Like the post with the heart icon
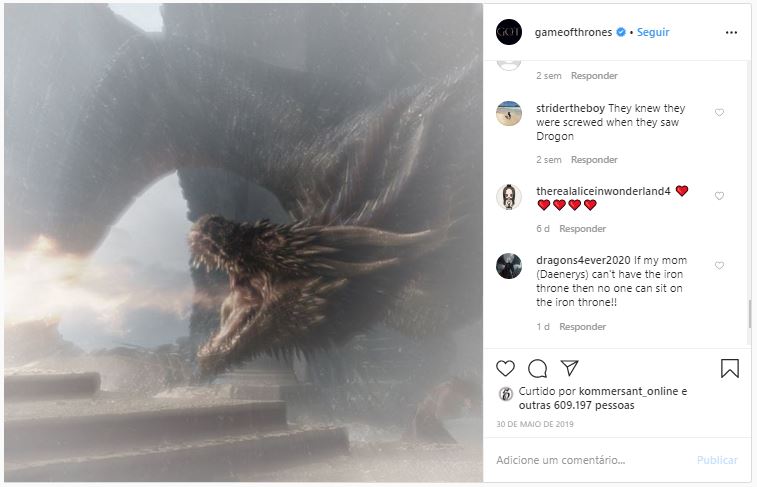 pyautogui.click(x=506, y=368)
